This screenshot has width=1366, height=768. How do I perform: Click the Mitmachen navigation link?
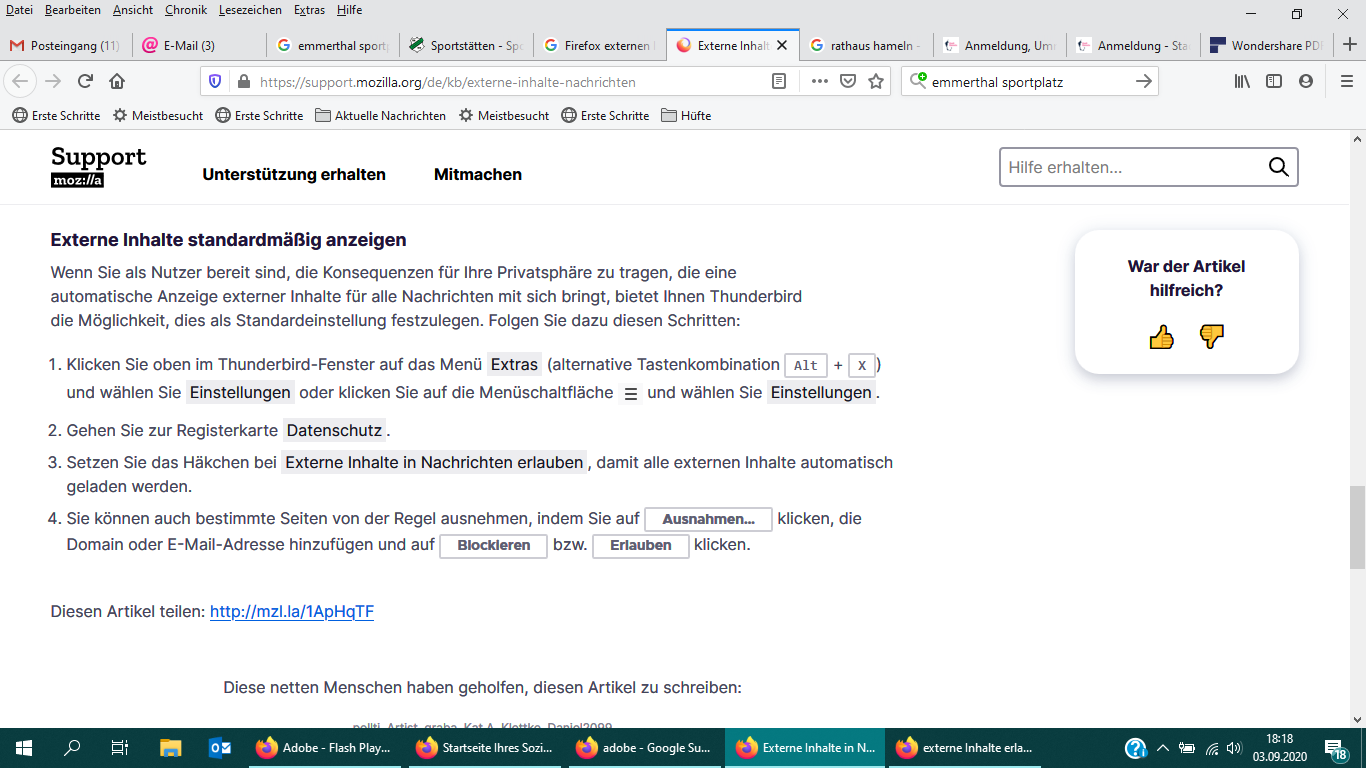click(478, 174)
